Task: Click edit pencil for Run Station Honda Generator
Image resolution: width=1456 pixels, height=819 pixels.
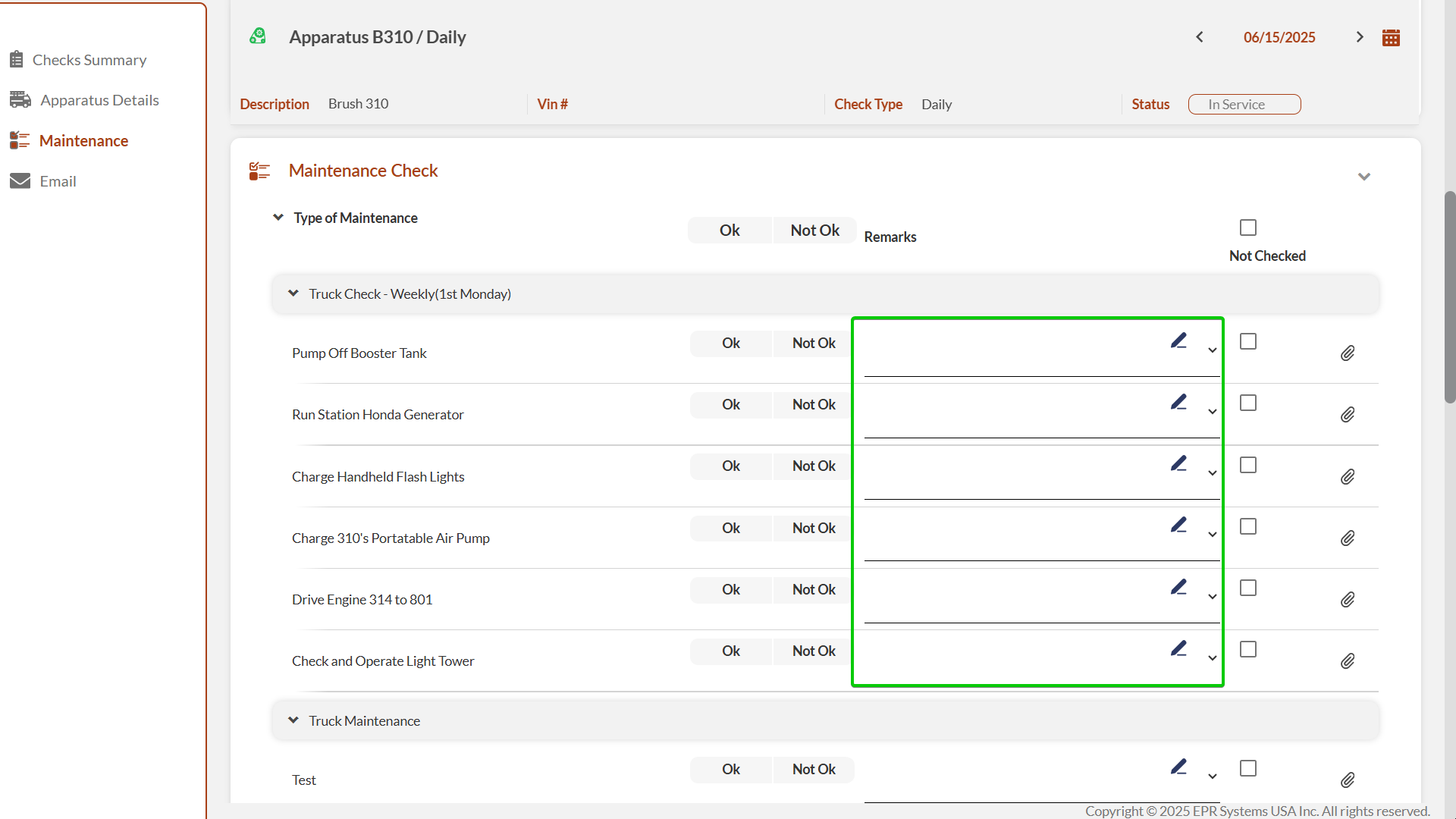Action: pyautogui.click(x=1178, y=403)
